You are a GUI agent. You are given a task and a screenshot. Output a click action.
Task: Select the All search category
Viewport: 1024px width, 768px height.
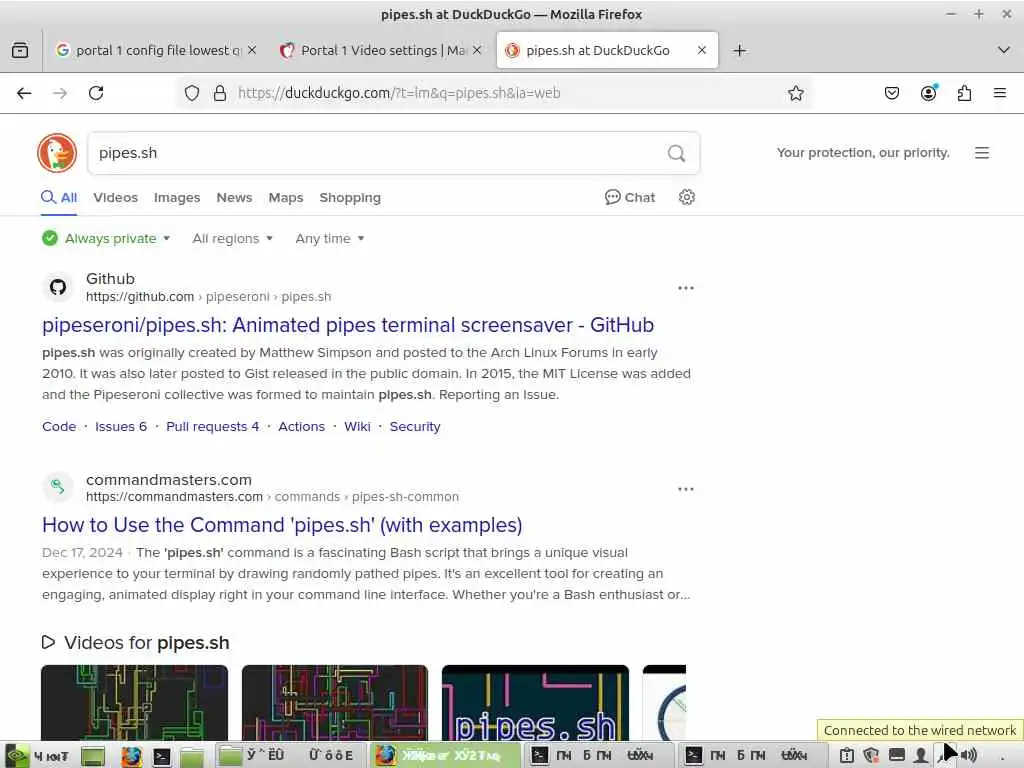click(59, 197)
